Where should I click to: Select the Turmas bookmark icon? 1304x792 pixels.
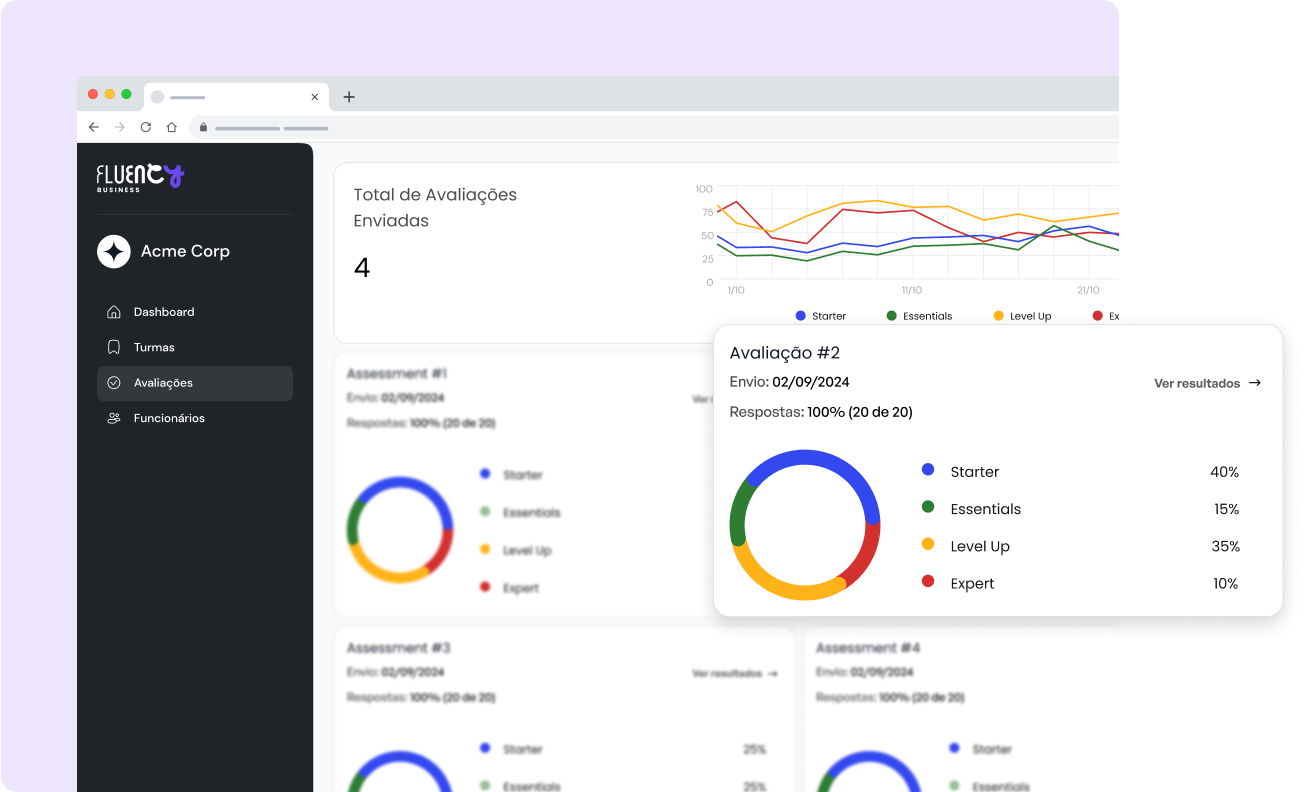pos(114,347)
